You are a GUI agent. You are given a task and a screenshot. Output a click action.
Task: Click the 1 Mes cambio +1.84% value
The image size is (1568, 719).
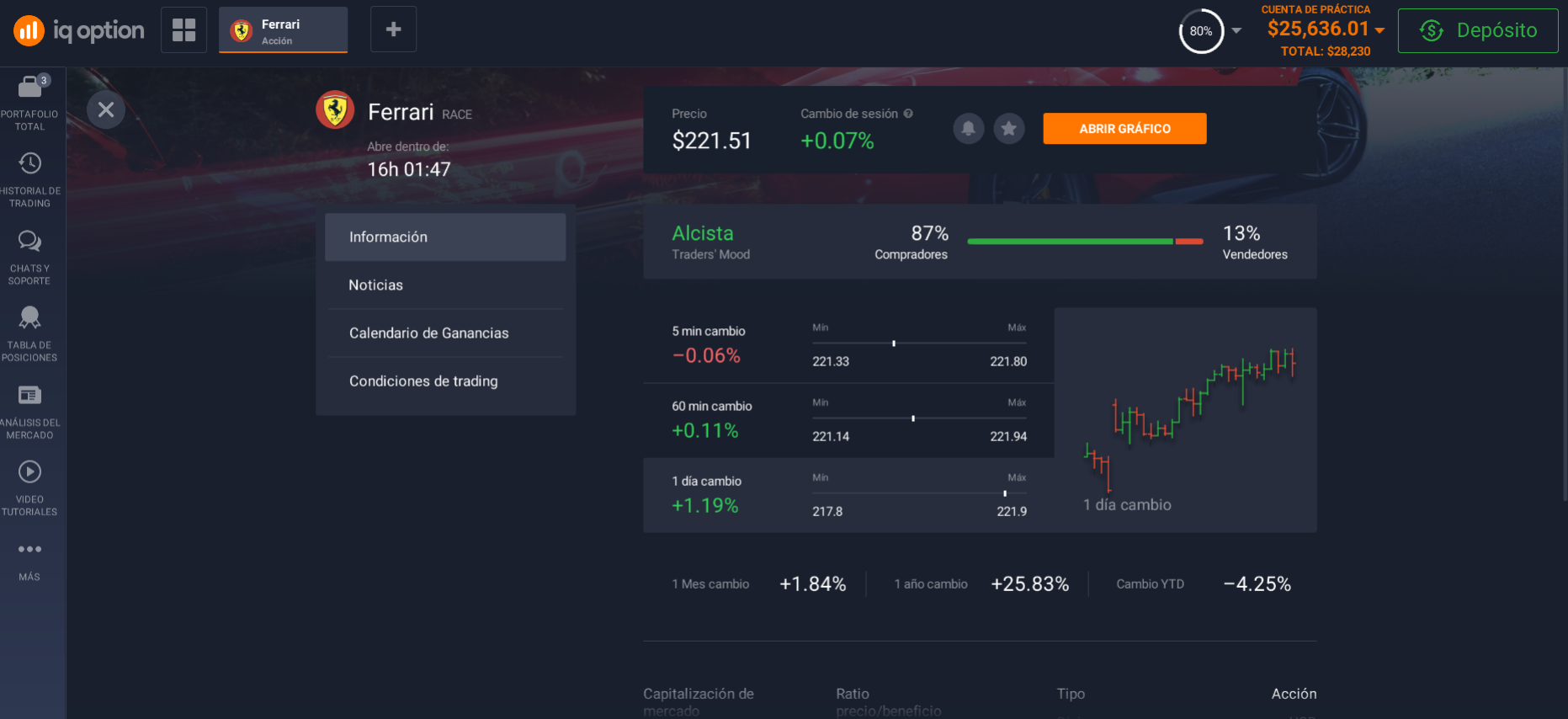click(813, 584)
